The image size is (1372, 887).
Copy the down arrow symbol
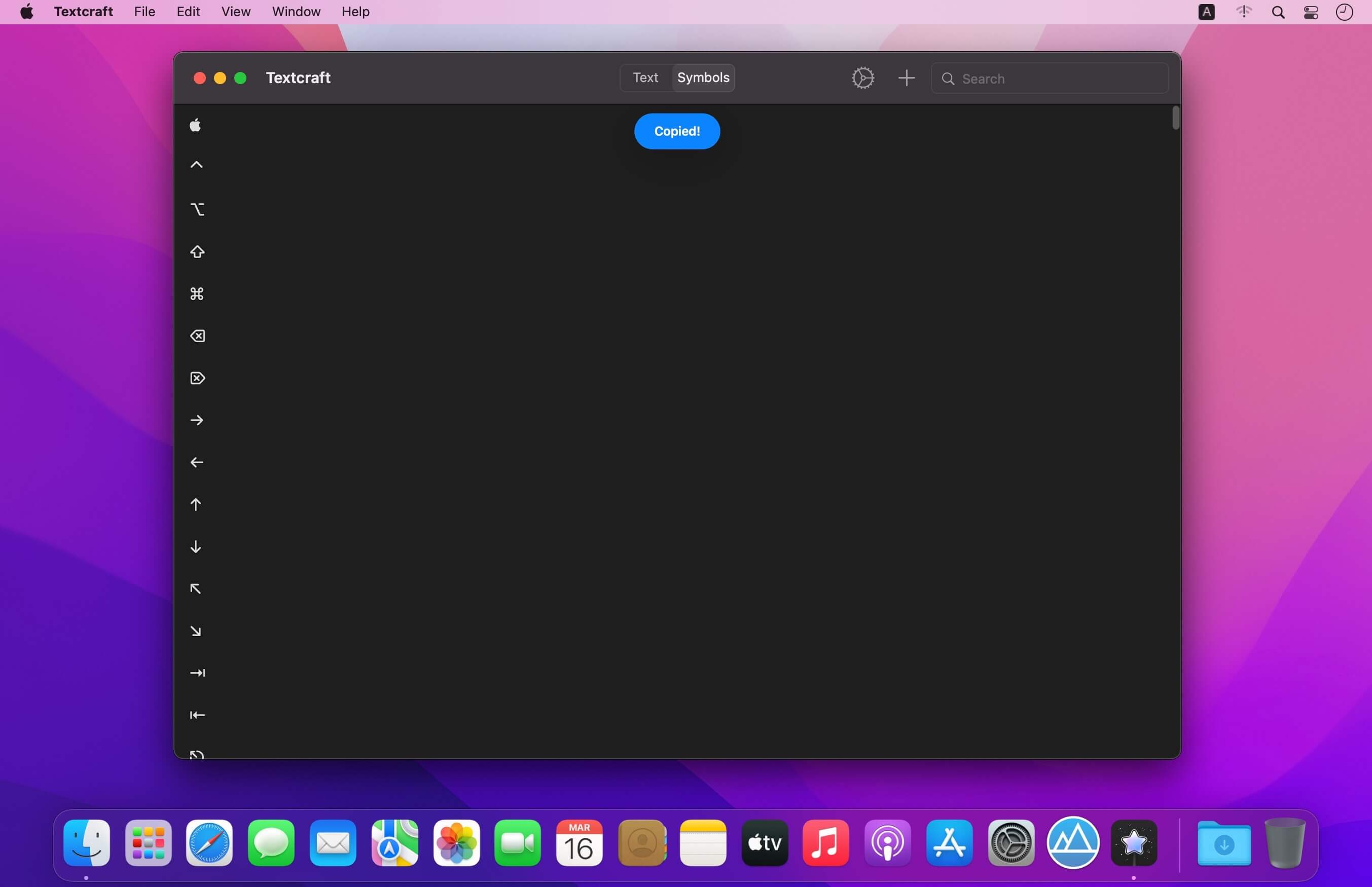coord(196,546)
